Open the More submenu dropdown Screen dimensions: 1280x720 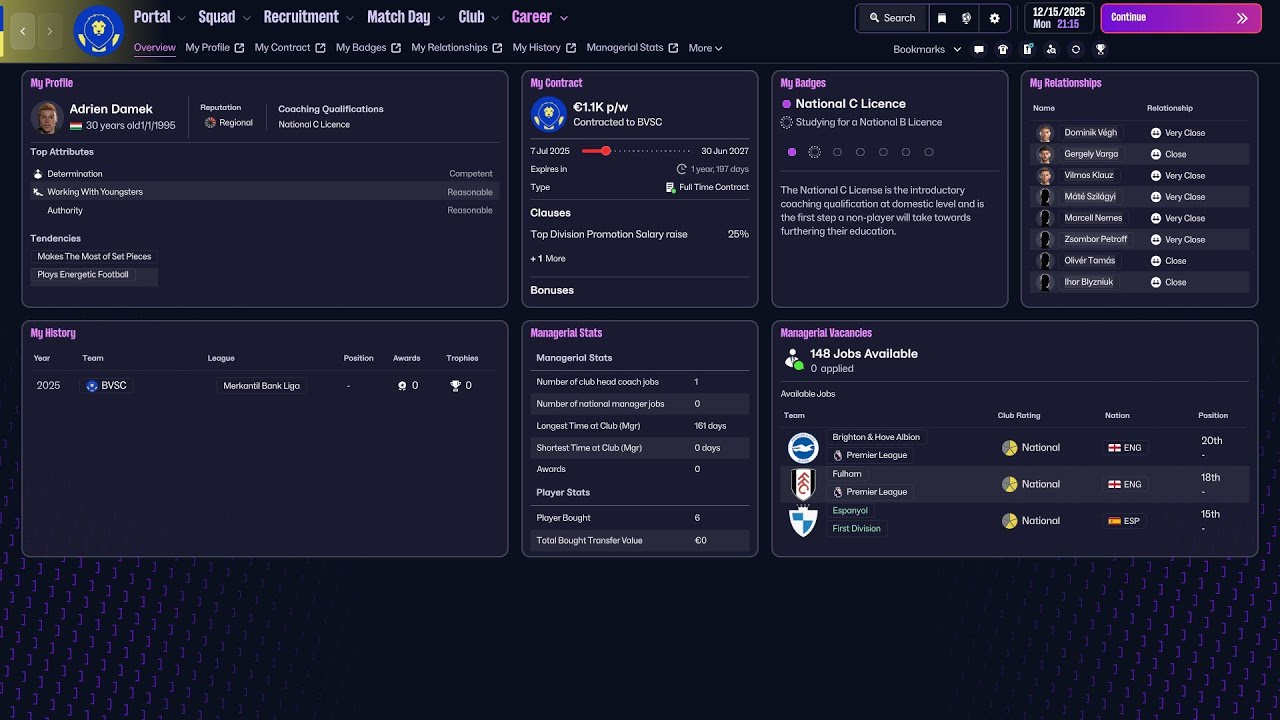tap(705, 48)
